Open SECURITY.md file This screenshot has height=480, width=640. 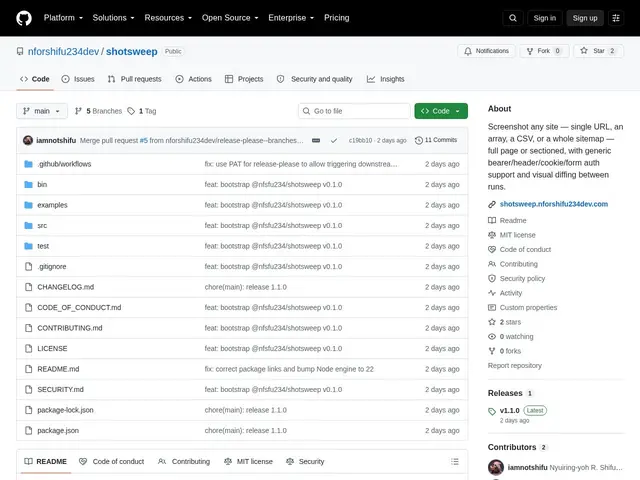(60, 389)
